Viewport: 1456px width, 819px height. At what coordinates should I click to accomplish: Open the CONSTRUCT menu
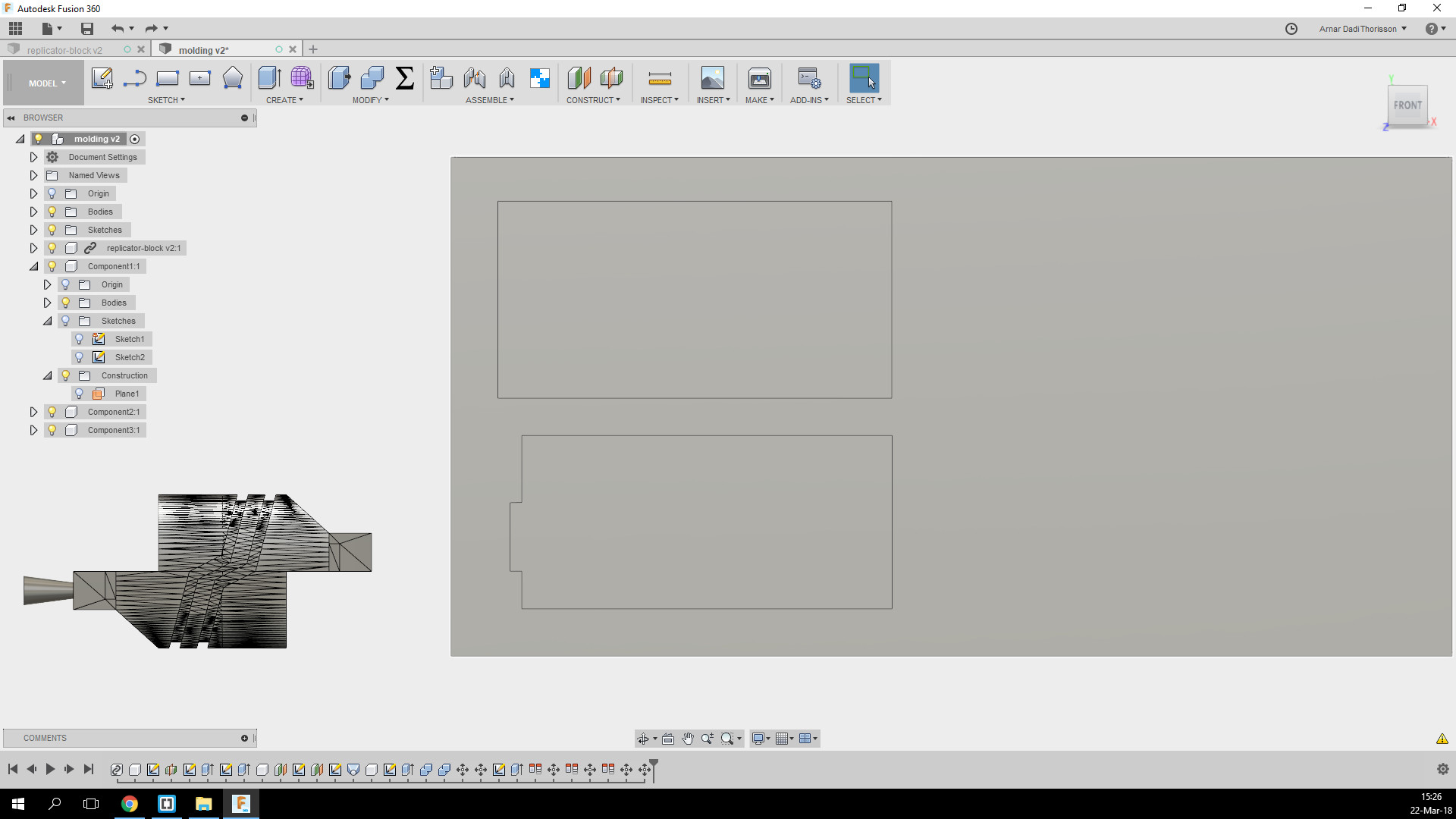point(593,100)
